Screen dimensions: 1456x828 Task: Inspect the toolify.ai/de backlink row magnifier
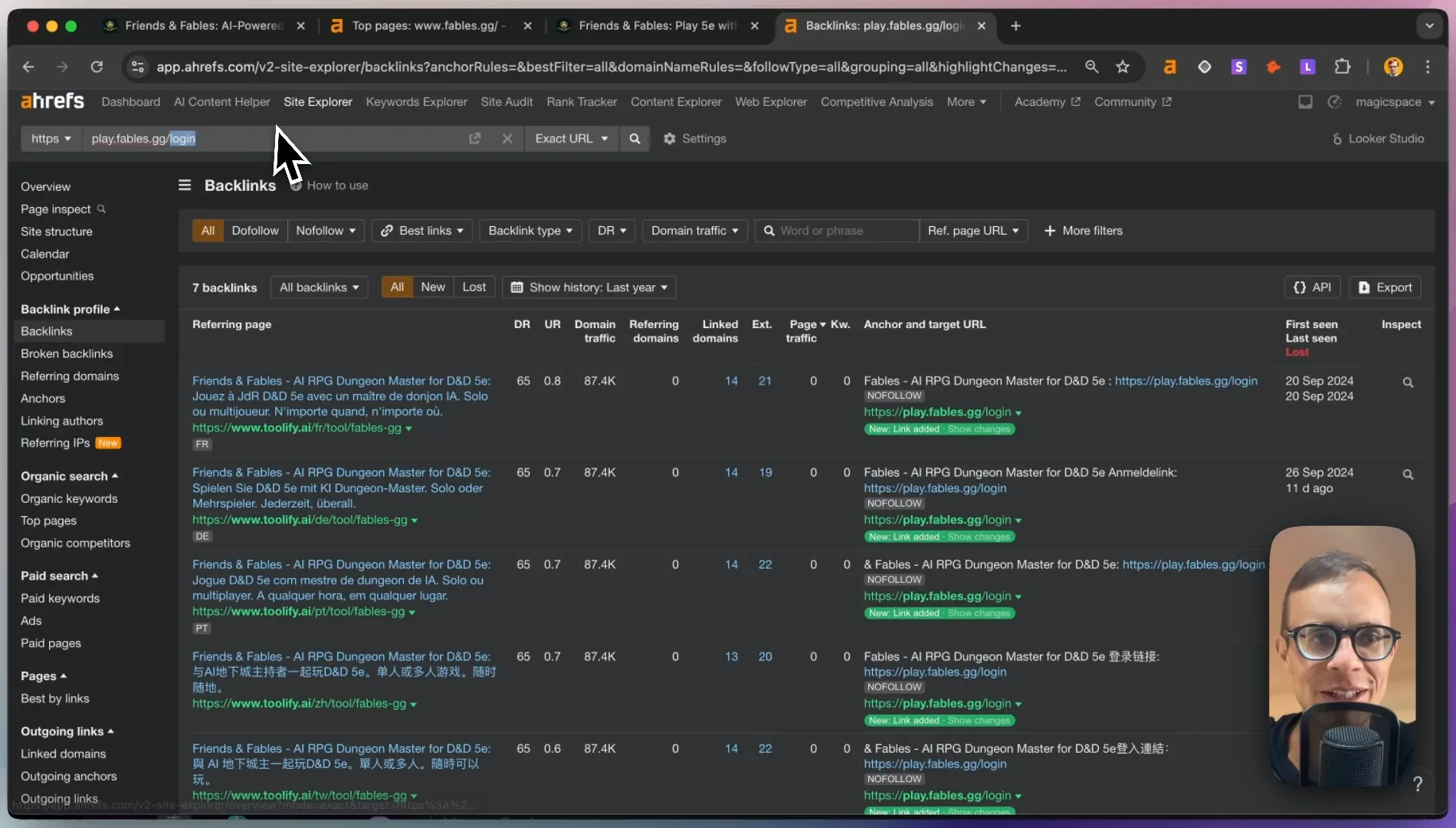click(x=1408, y=474)
